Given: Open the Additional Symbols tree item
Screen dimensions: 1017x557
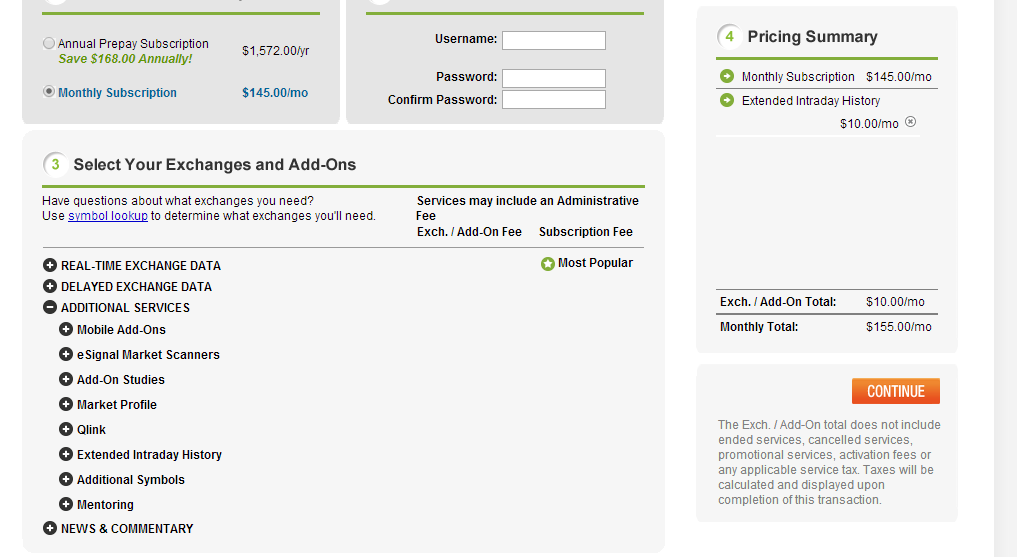Looking at the screenshot, I should coord(130,480).
